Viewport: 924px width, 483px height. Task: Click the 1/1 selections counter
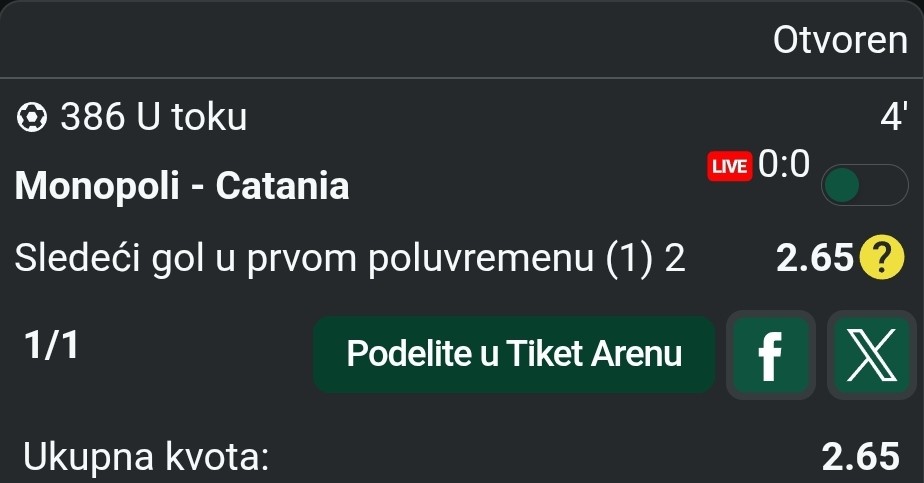[x=51, y=346]
